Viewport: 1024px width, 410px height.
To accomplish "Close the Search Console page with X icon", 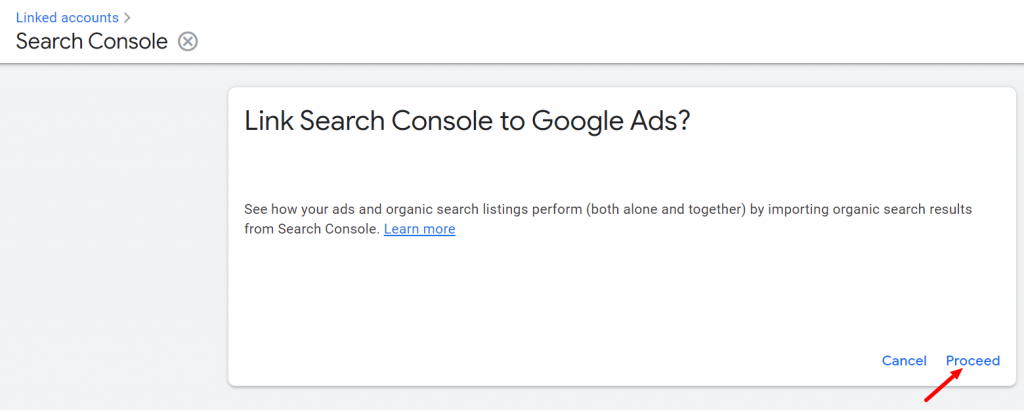I will pos(188,42).
